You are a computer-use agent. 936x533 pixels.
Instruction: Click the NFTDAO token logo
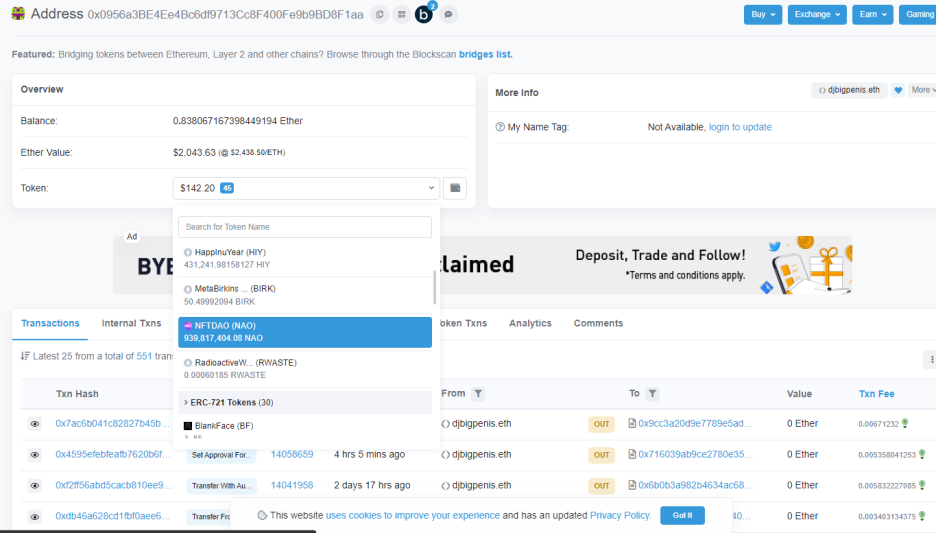[x=187, y=326]
